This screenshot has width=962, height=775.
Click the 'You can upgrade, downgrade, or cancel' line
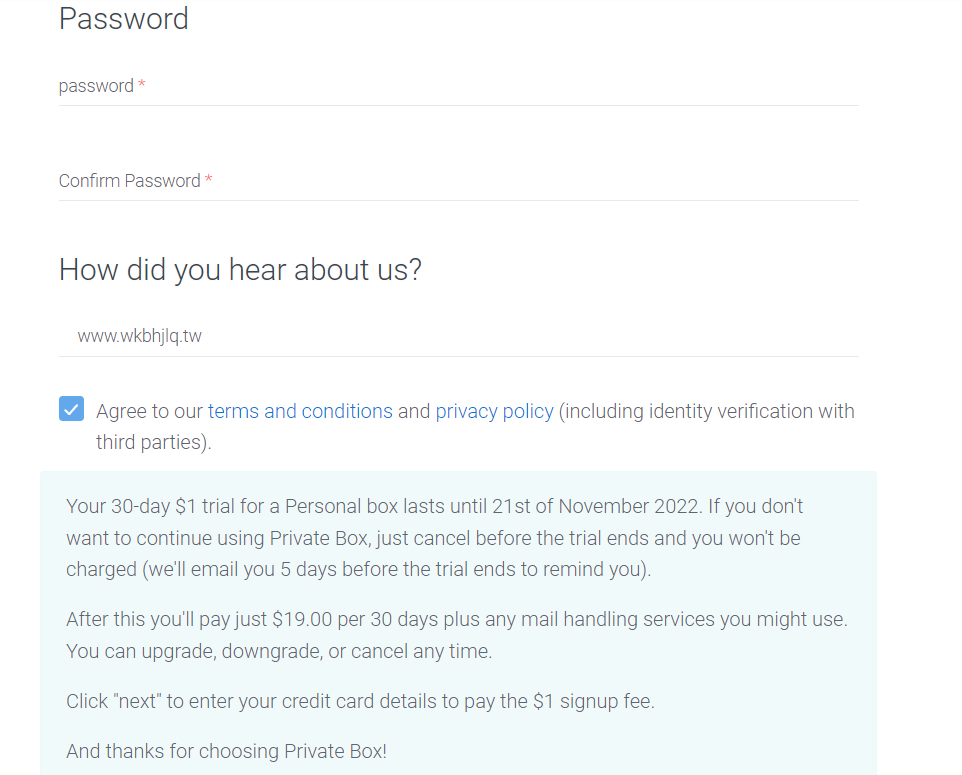(279, 651)
